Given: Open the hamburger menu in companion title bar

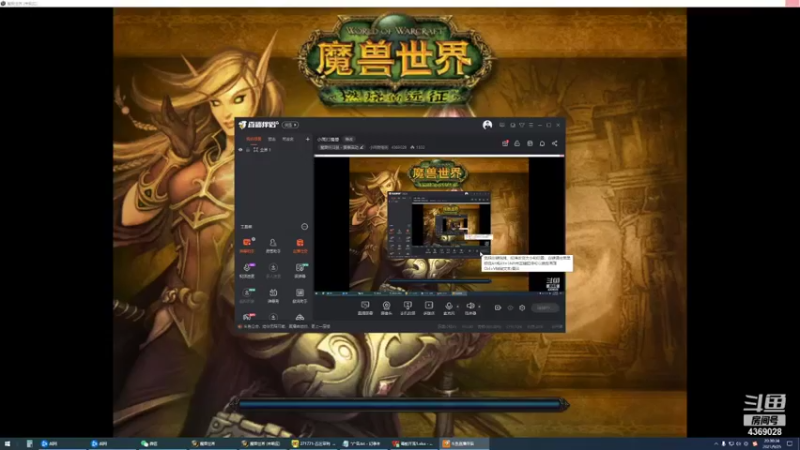Looking at the screenshot, I should (531, 125).
